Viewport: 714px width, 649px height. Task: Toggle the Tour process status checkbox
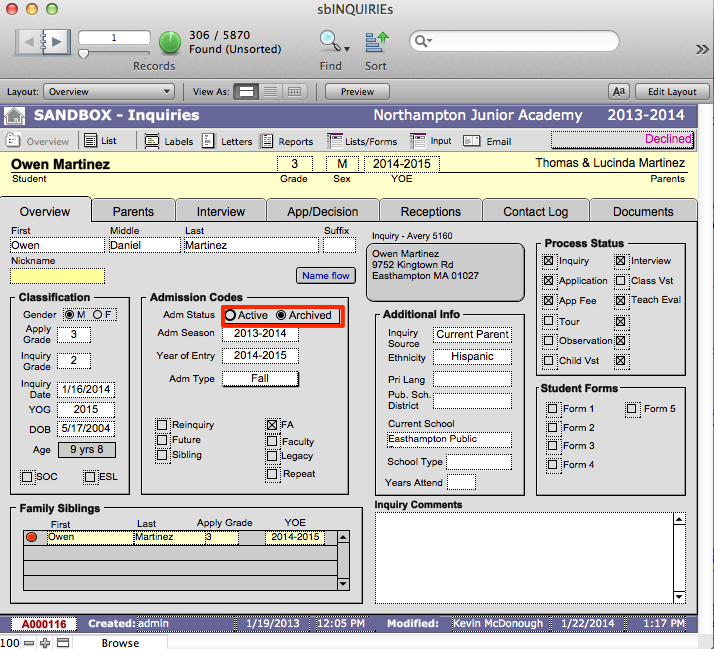click(549, 322)
